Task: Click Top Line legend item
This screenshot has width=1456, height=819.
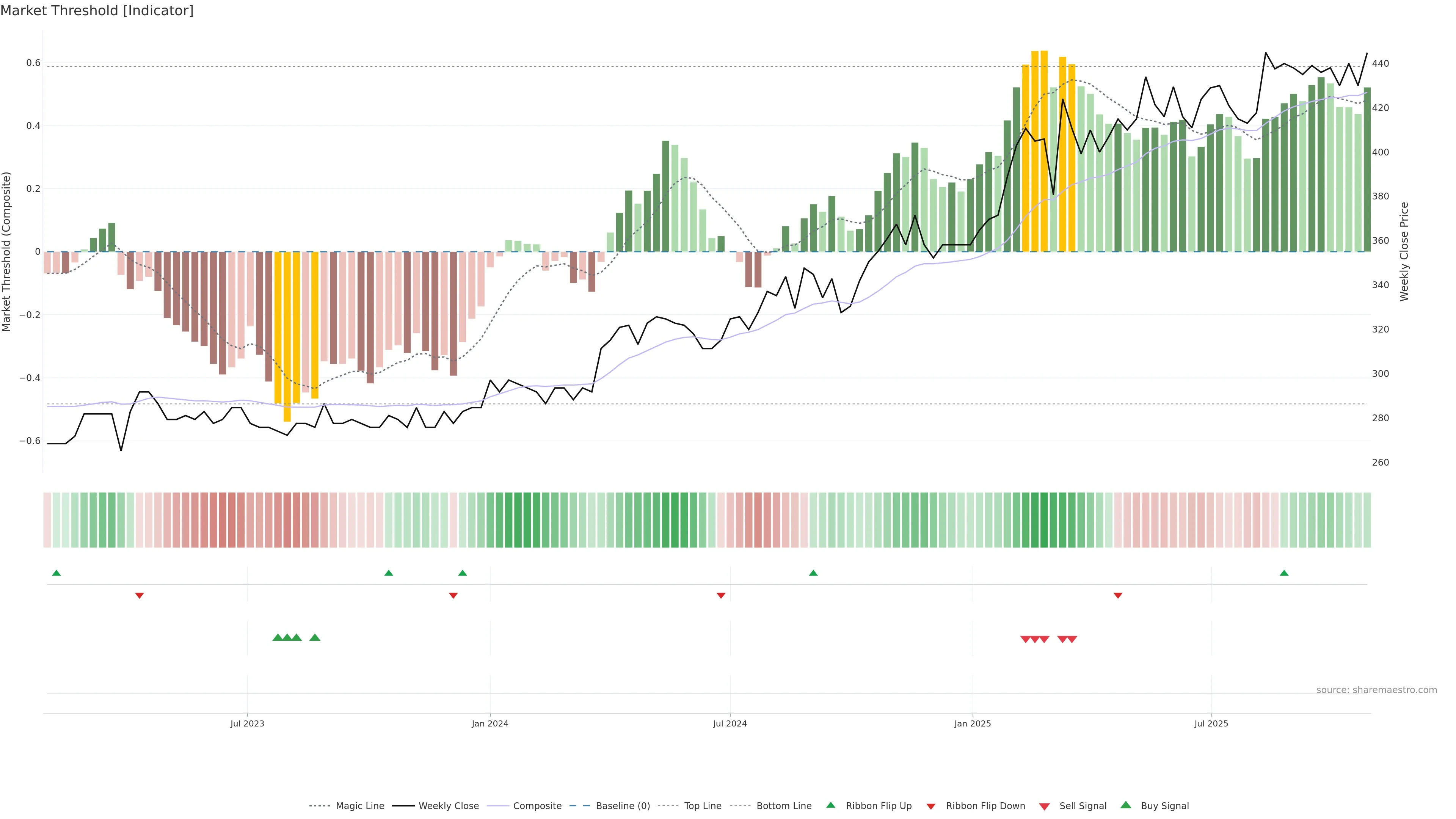Action: [703, 806]
